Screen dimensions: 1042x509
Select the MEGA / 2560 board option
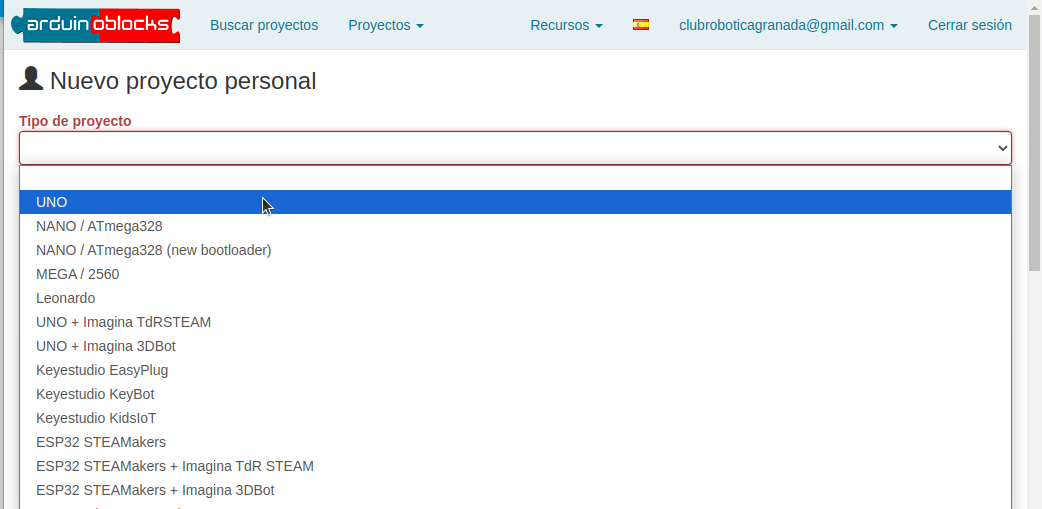[x=78, y=274]
